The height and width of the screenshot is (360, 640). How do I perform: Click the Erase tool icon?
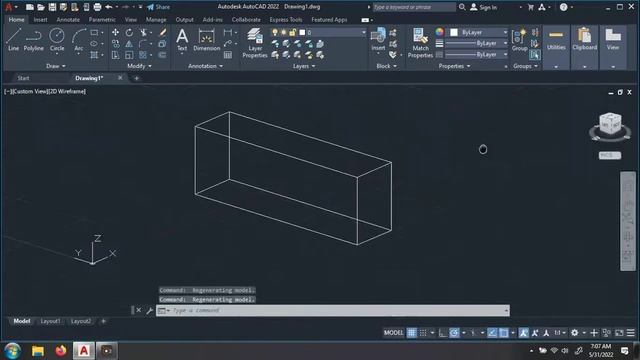click(x=162, y=32)
